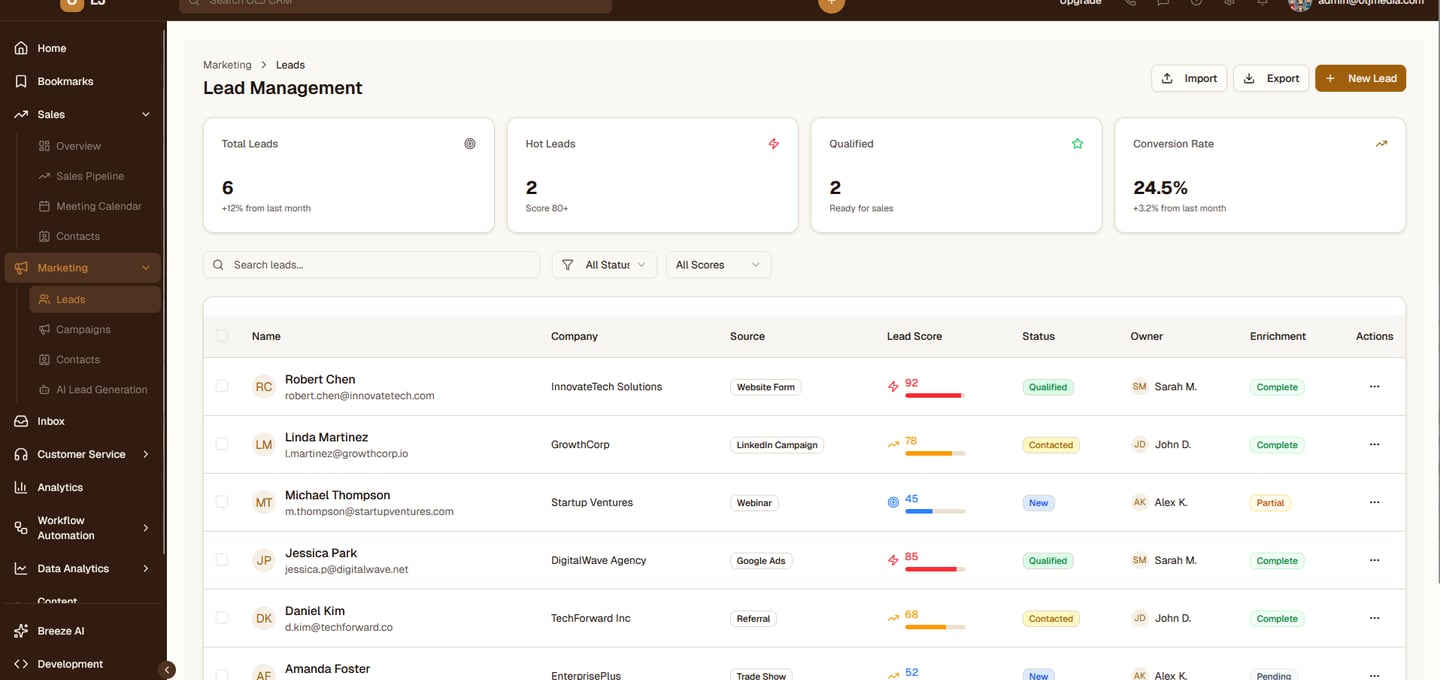Viewport: 1440px width, 680px height.
Task: Tick the select-all checkbox in table header
Action: [222, 336]
